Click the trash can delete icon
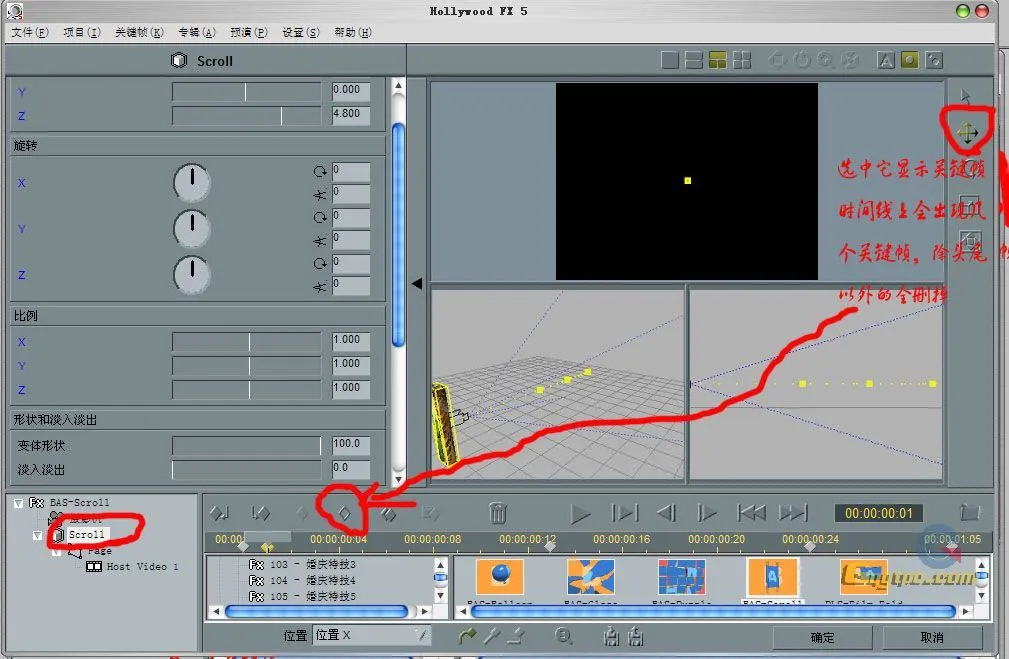 [x=497, y=513]
